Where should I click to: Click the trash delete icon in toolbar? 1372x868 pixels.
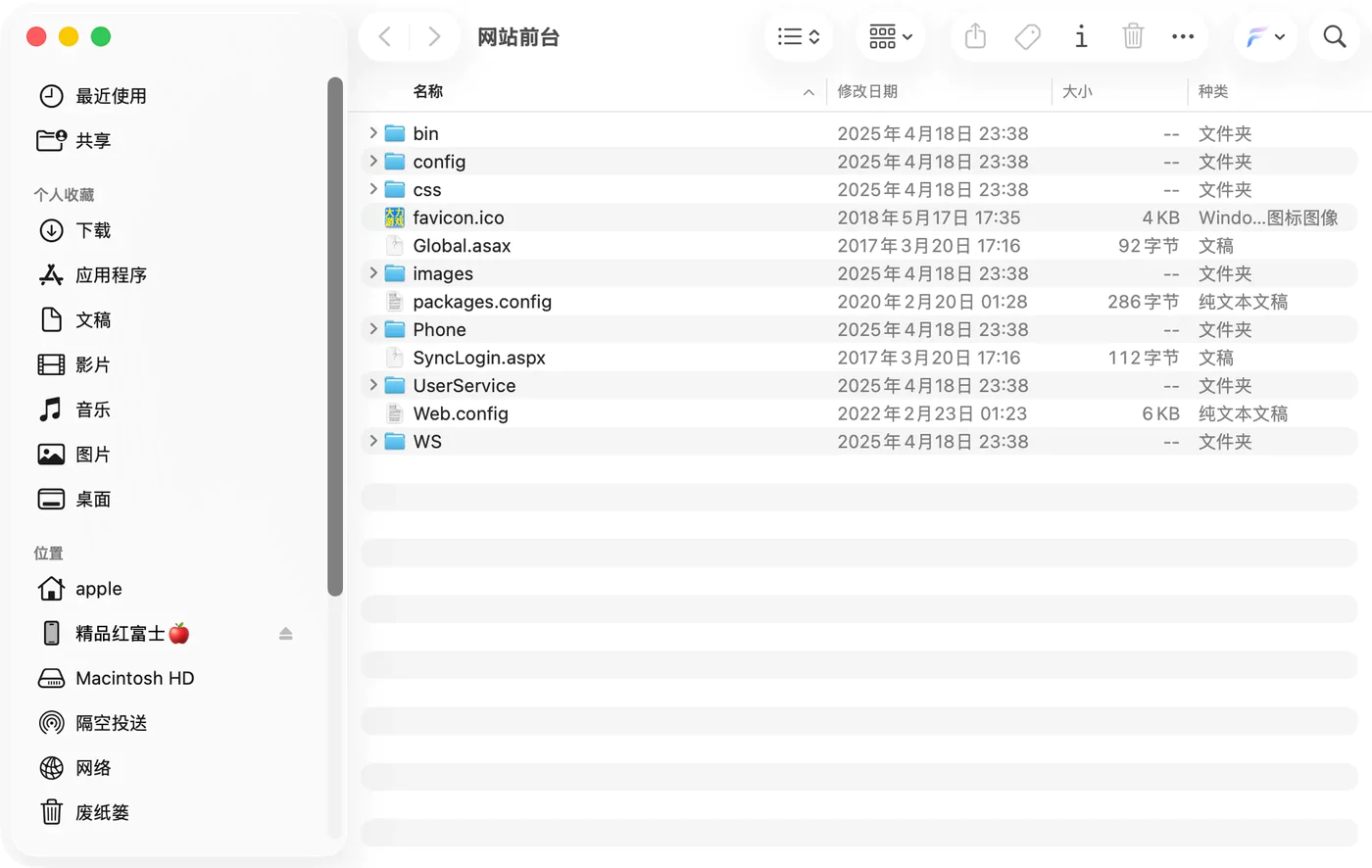[1133, 37]
